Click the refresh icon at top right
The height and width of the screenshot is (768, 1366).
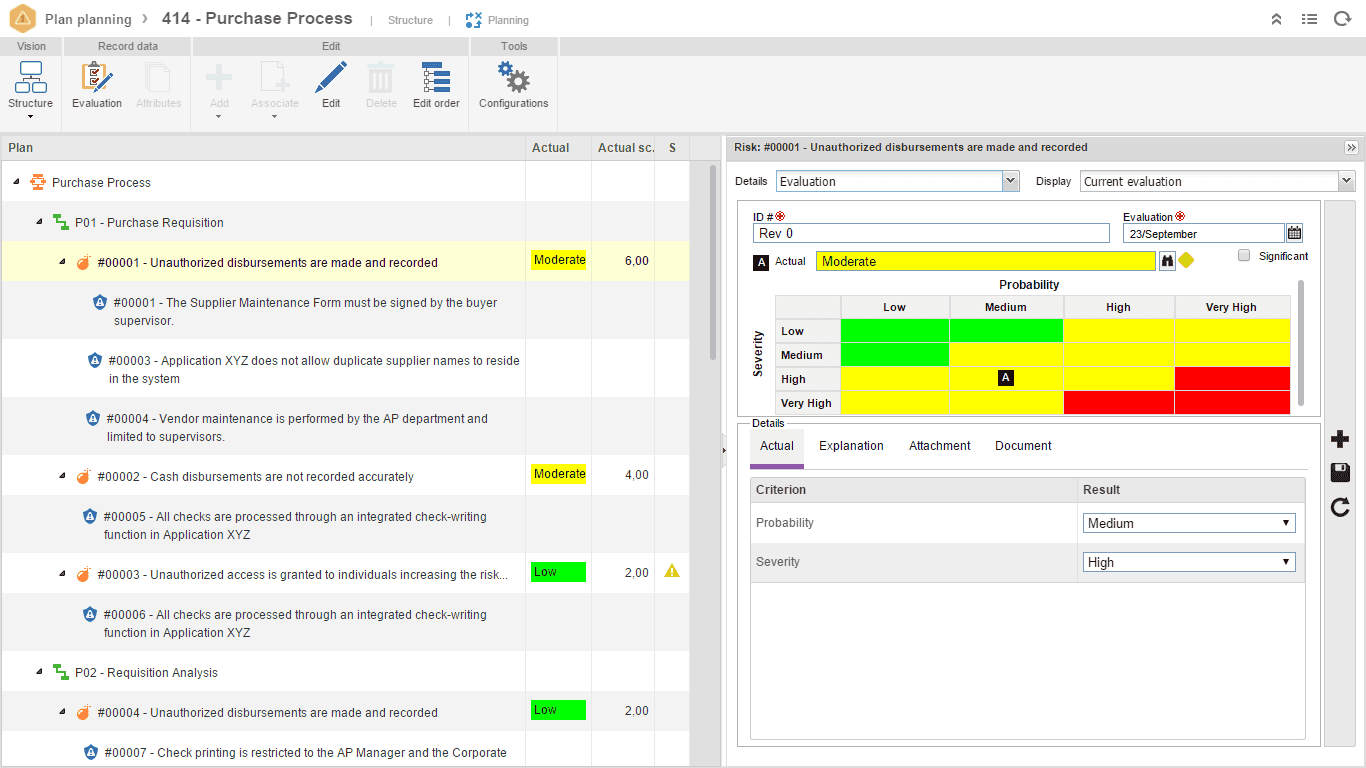click(x=1342, y=19)
